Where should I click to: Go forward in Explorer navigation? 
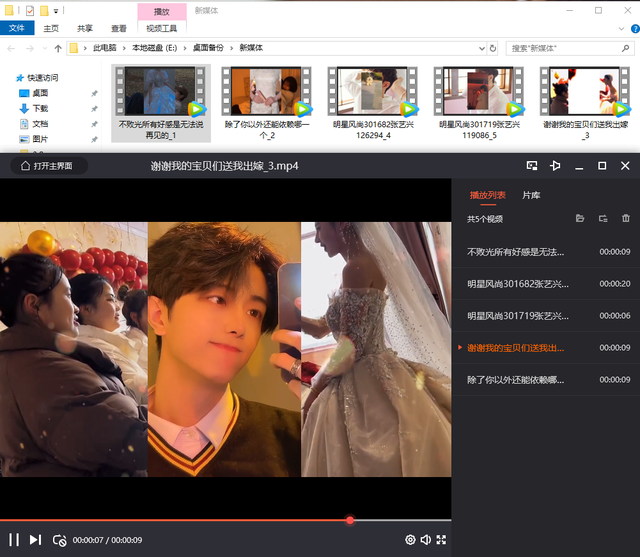pos(30,49)
